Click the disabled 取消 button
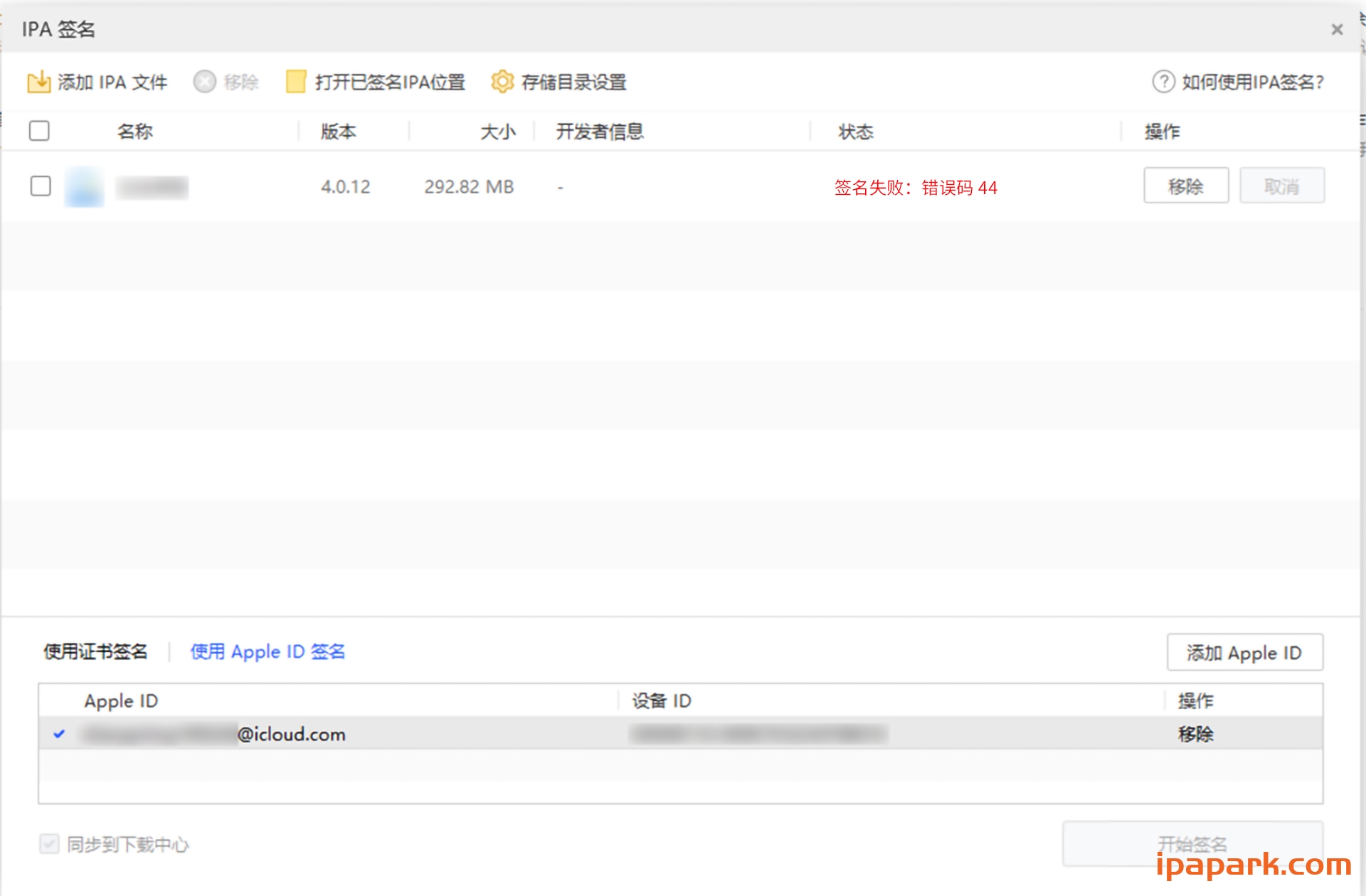The height and width of the screenshot is (896, 1366). 1281,186
